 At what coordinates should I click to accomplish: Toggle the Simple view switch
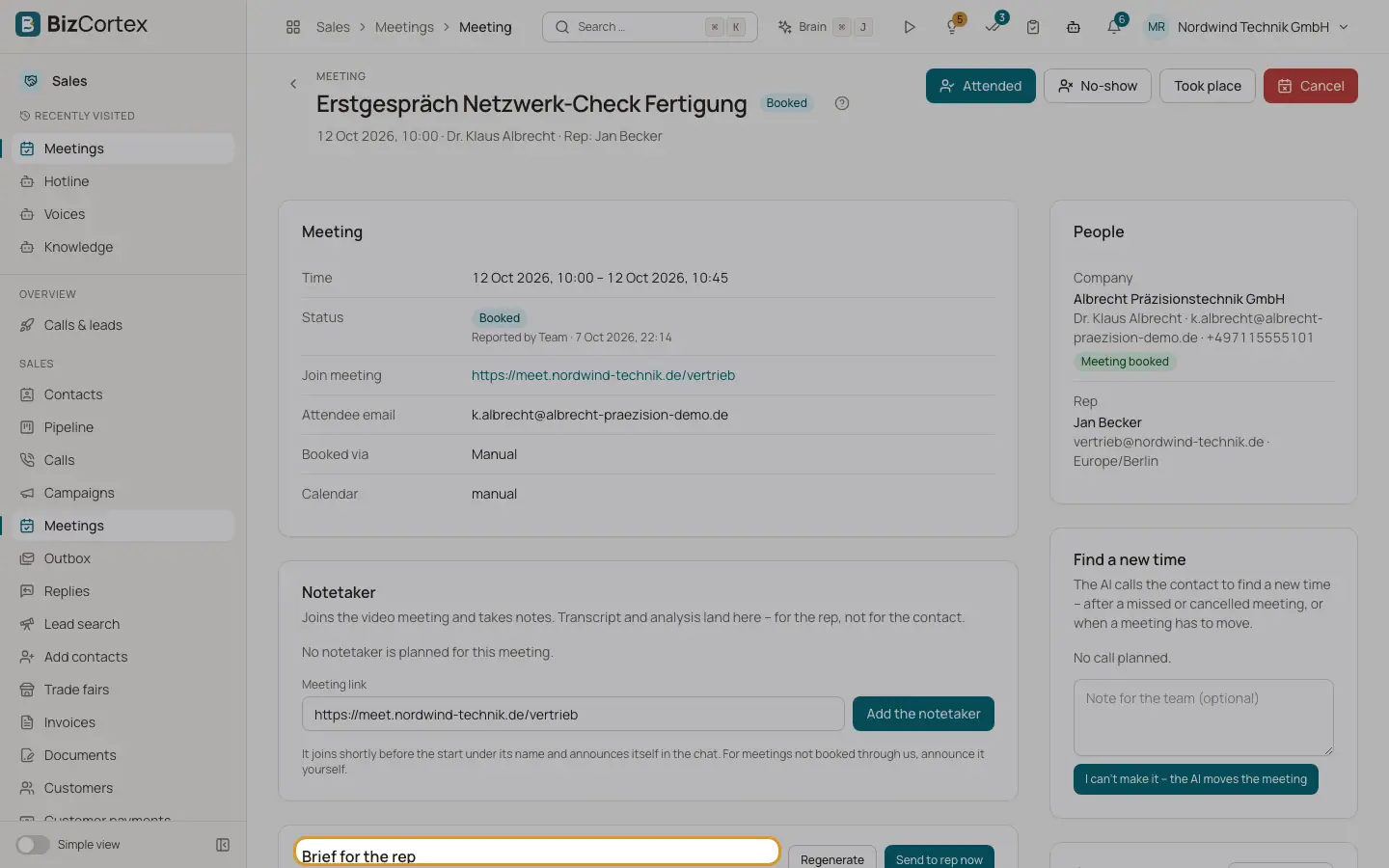coord(33,845)
